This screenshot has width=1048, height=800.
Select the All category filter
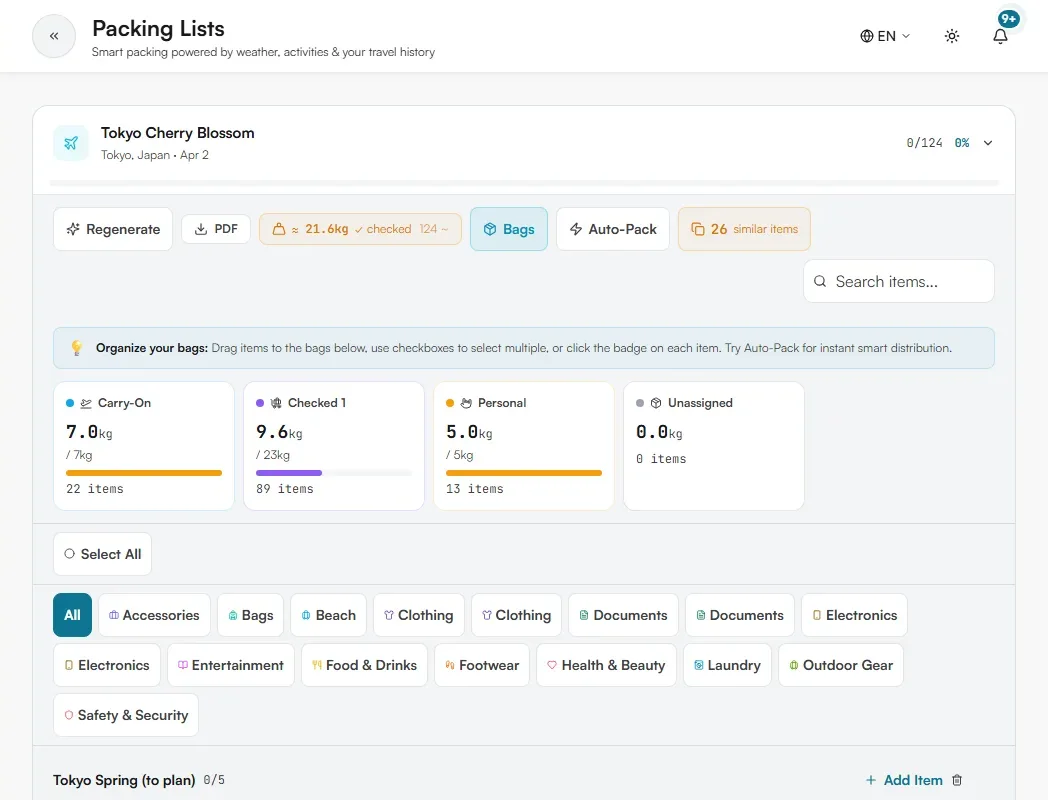click(x=72, y=615)
